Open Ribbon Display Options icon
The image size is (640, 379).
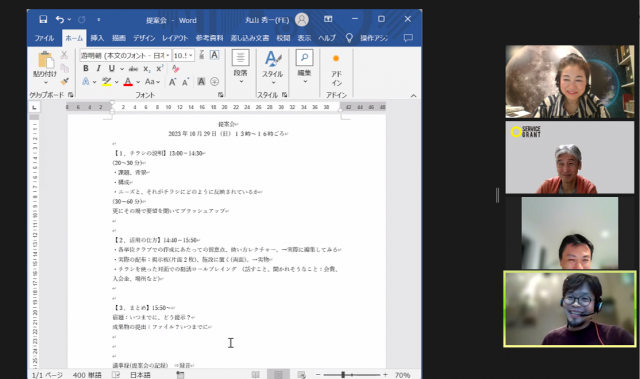pos(328,19)
